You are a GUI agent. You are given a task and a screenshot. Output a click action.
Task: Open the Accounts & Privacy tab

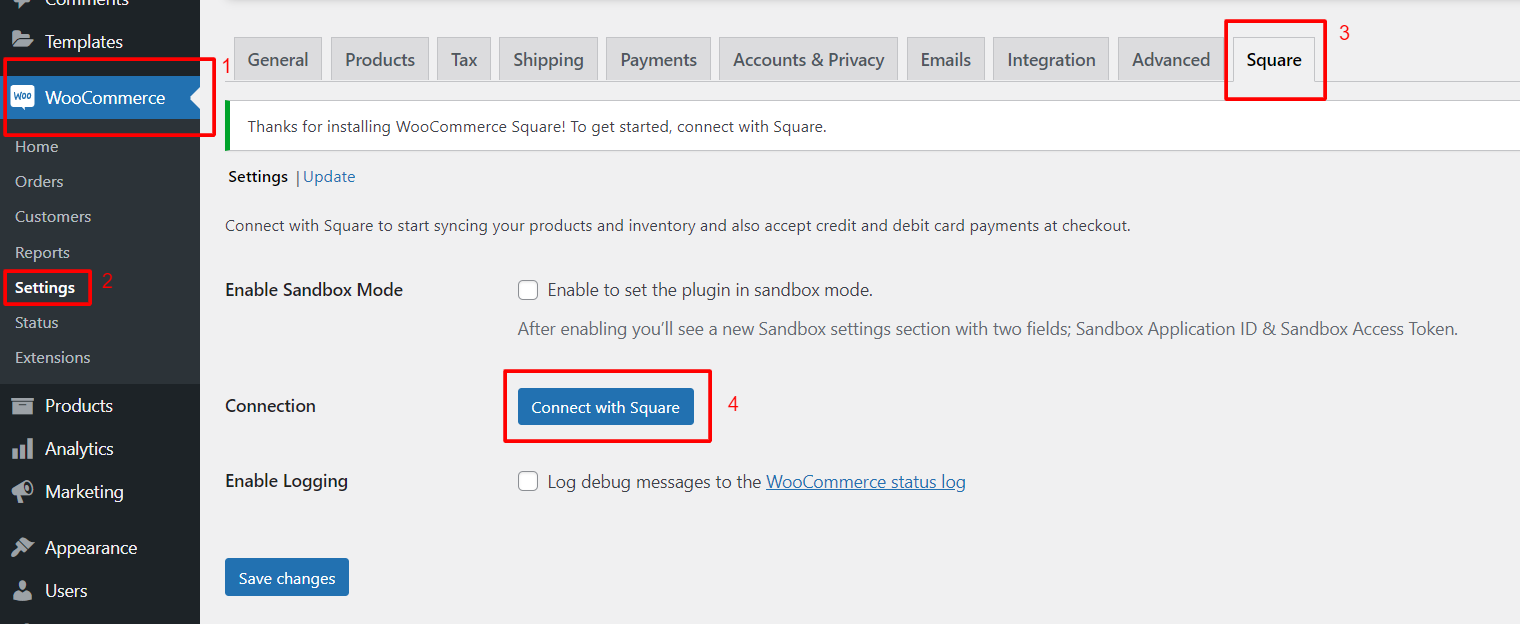[809, 60]
